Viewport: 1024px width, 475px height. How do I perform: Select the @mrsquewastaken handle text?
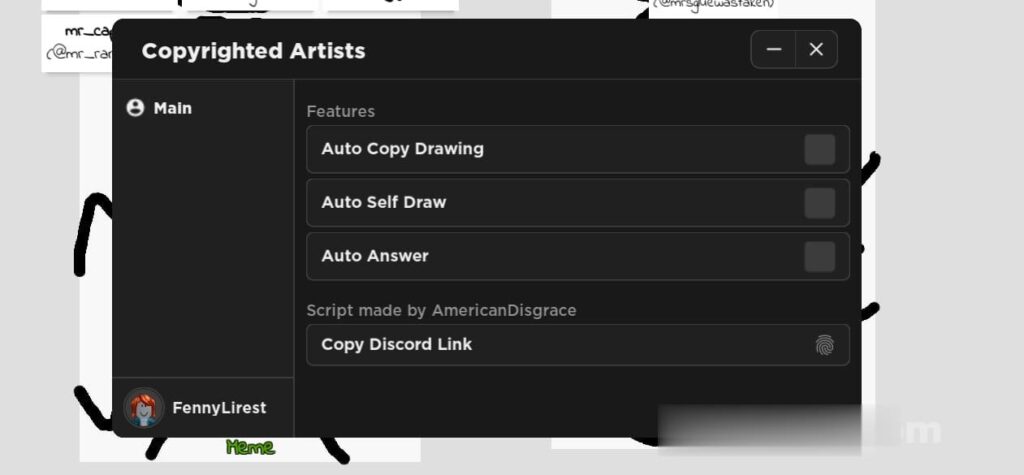(x=714, y=5)
